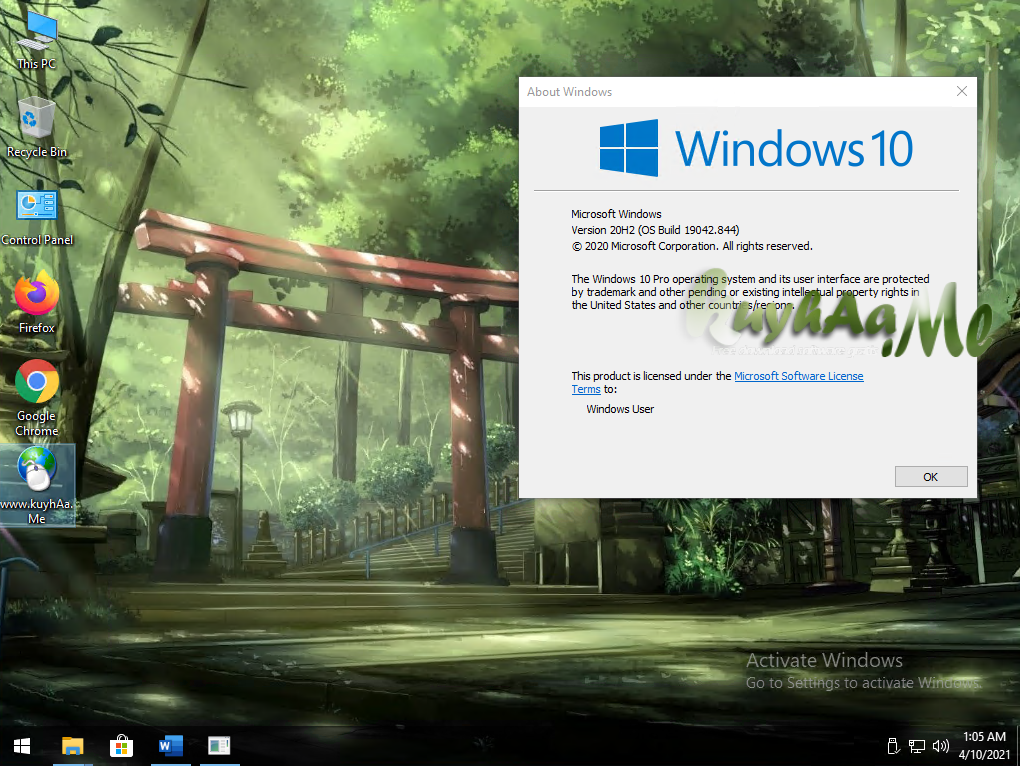Open File Explorer from the taskbar

point(72,746)
